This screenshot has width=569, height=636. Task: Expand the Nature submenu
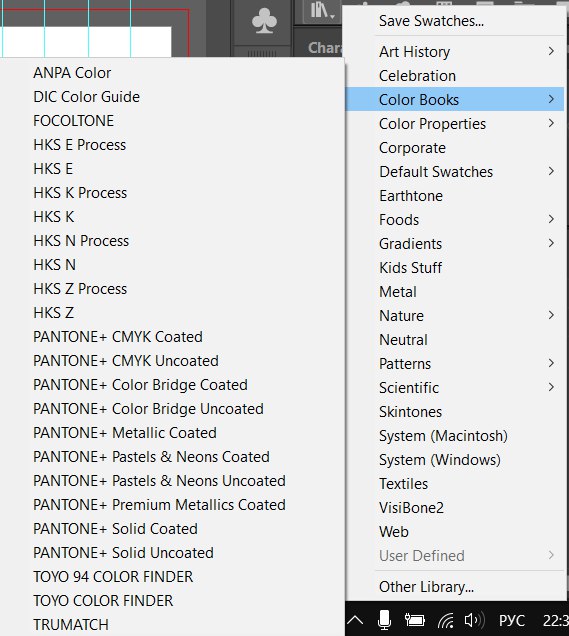[x=455, y=316]
